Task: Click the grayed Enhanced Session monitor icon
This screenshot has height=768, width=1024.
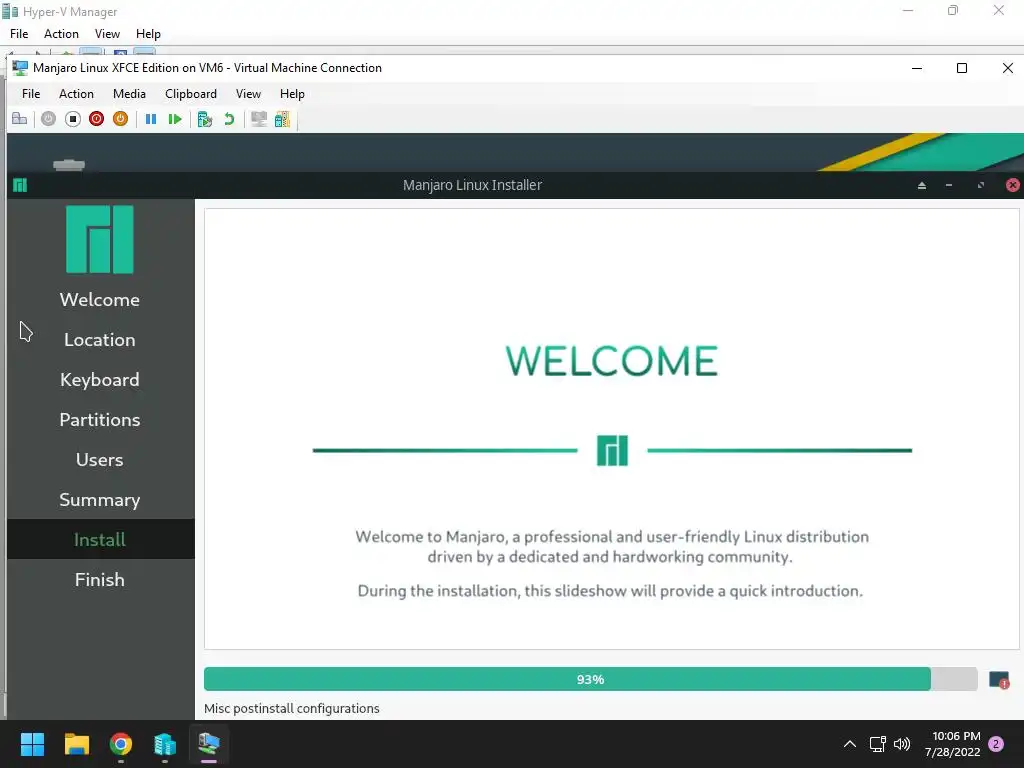Action: point(259,119)
